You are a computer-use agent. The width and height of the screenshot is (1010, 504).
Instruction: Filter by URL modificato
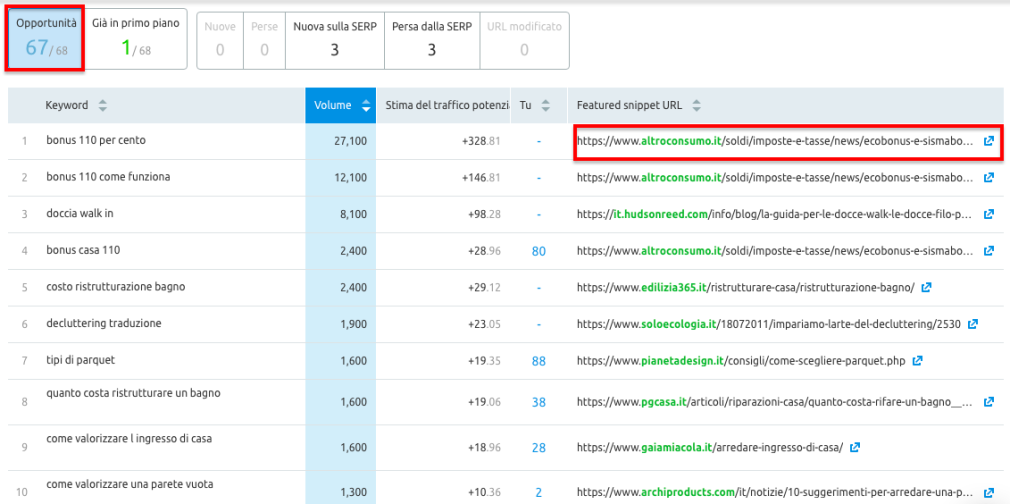[524, 39]
